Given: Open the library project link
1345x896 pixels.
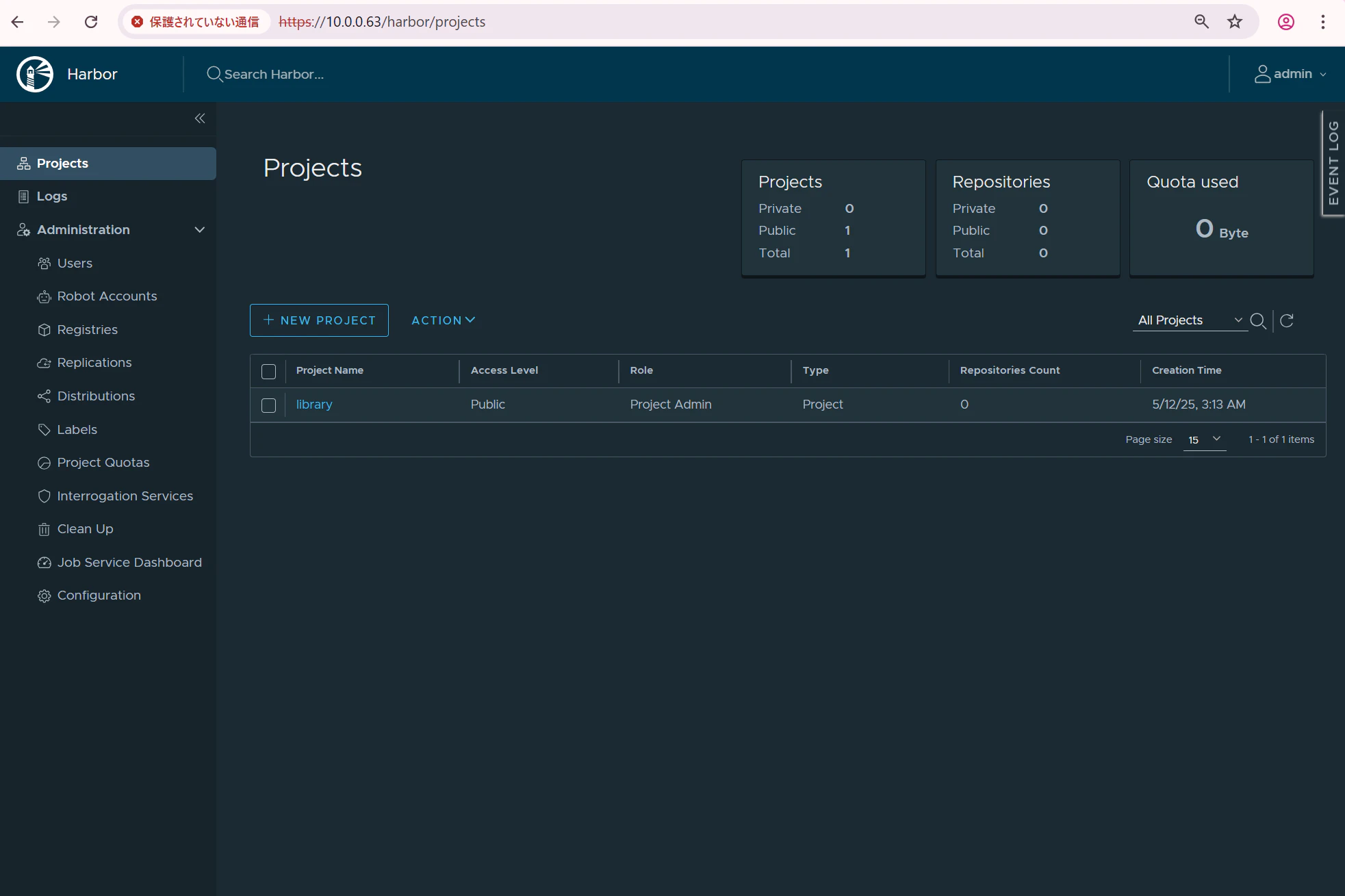Looking at the screenshot, I should (314, 405).
